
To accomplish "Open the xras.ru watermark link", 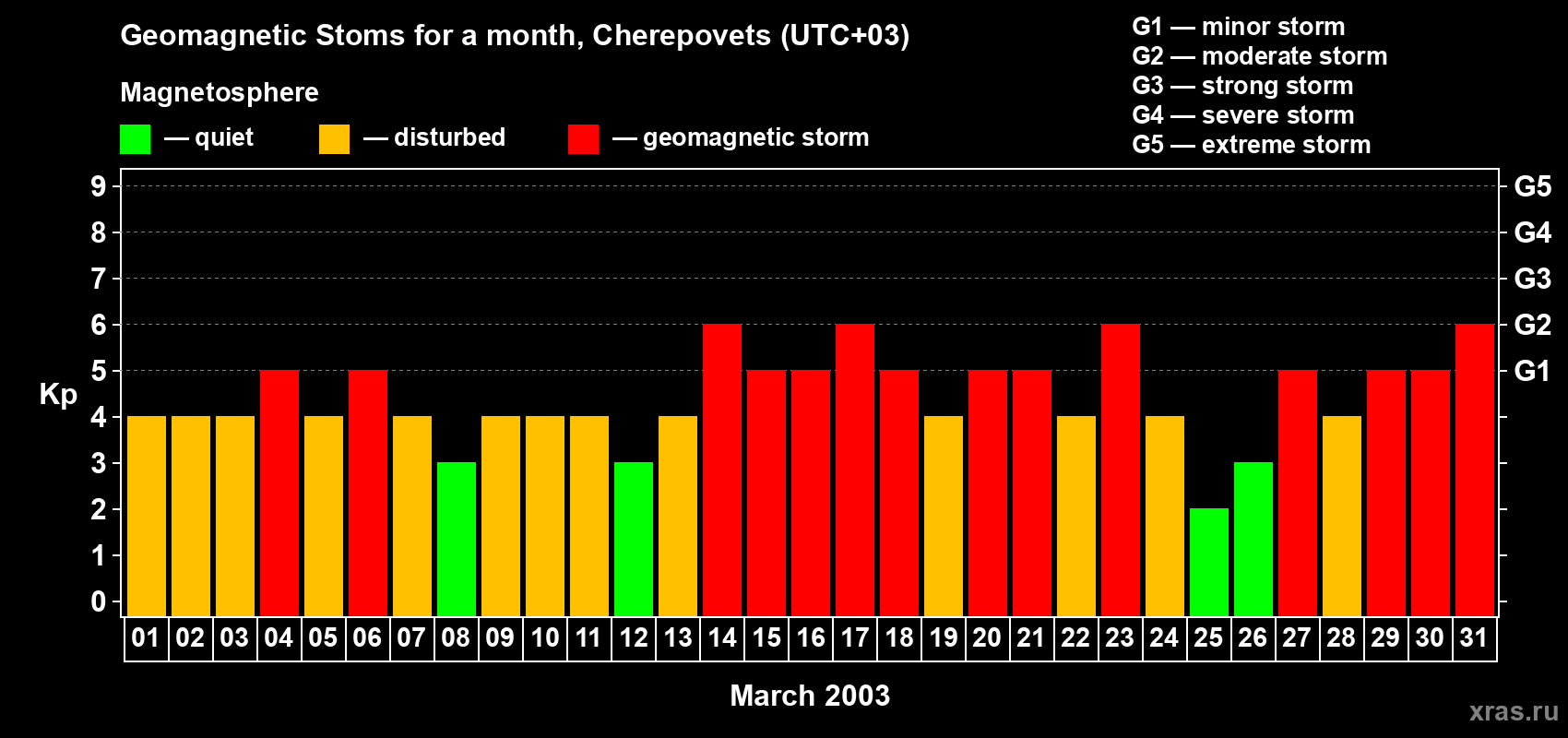I will click(1514, 711).
